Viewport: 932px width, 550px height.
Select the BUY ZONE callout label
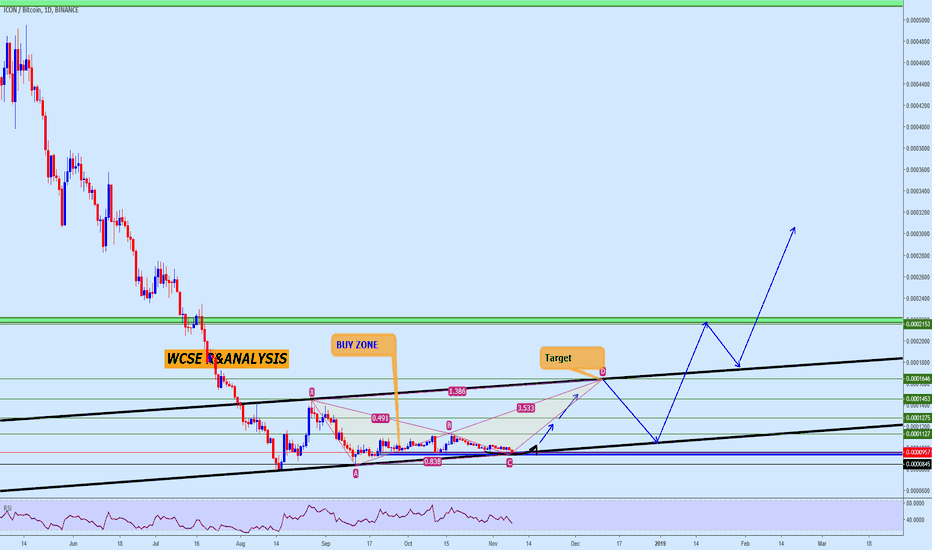pos(363,345)
